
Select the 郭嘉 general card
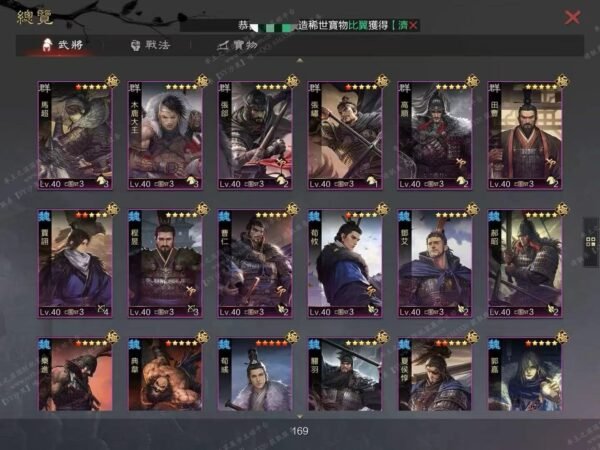point(525,374)
